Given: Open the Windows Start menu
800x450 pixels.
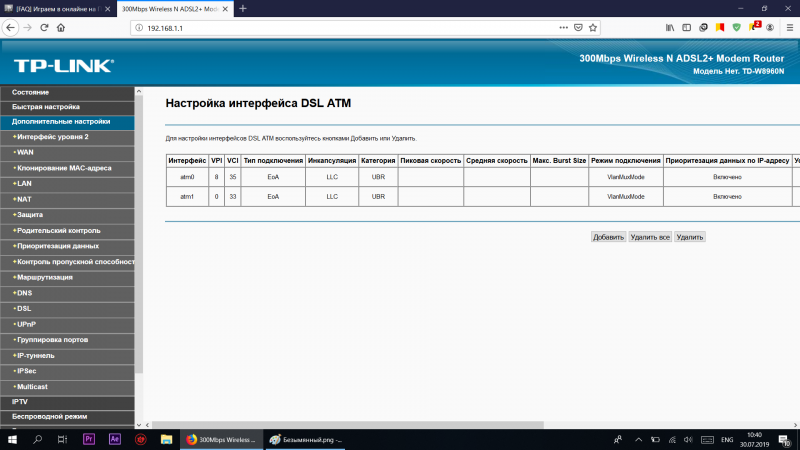Looking at the screenshot, I should point(12,439).
